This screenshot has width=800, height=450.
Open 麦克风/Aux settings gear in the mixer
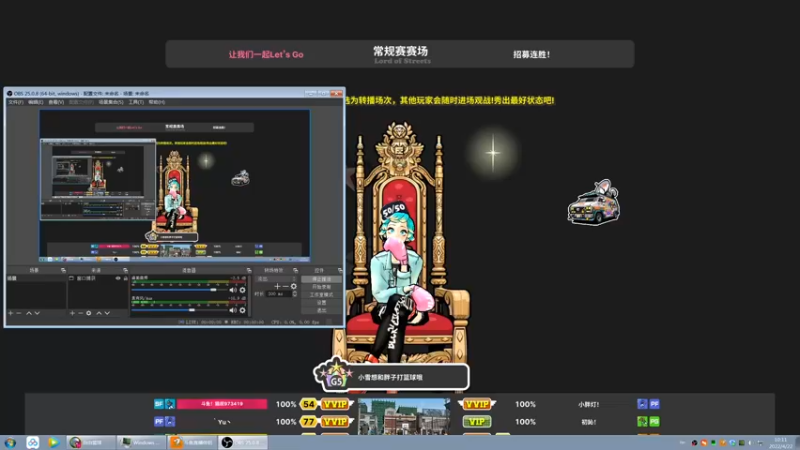pos(242,310)
